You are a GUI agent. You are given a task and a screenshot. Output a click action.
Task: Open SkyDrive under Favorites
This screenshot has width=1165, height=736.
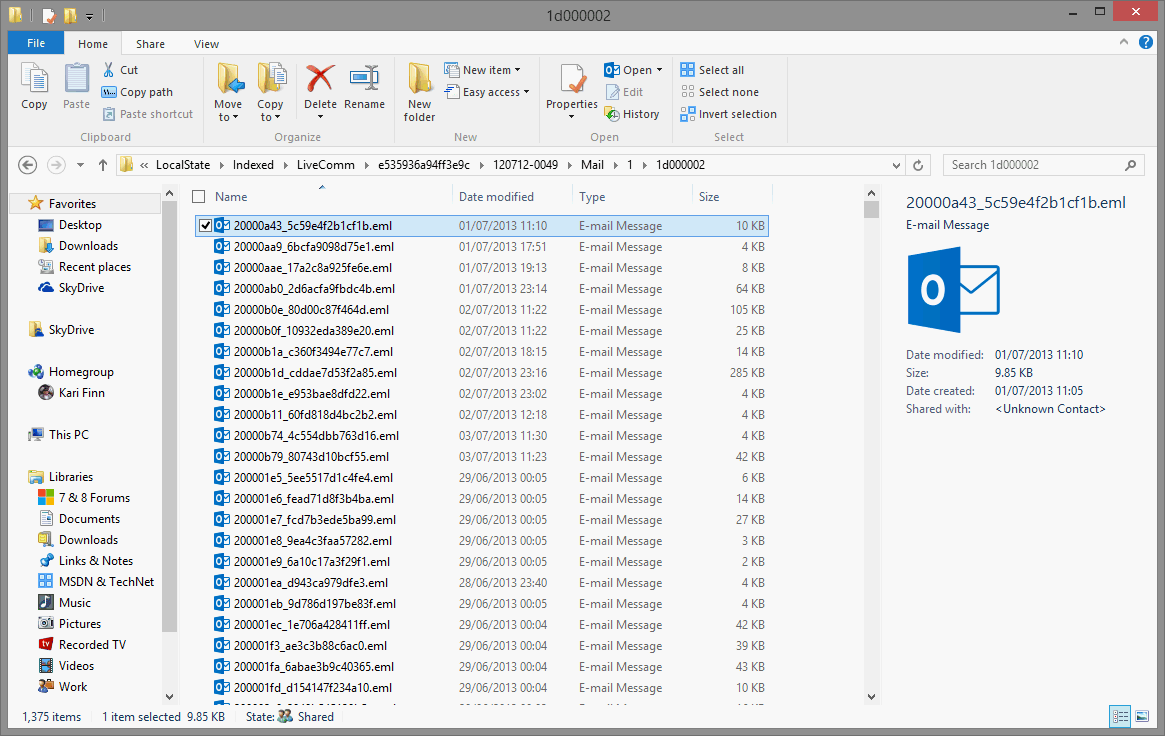click(72, 287)
